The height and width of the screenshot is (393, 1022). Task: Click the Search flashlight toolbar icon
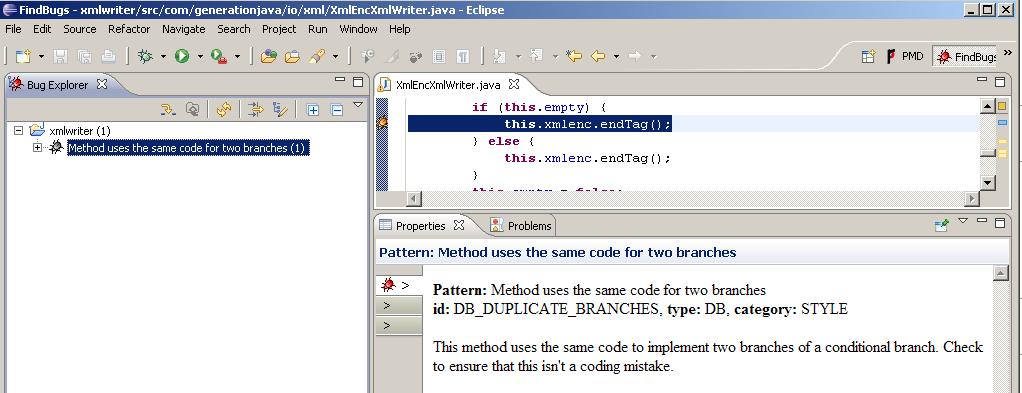[x=317, y=57]
